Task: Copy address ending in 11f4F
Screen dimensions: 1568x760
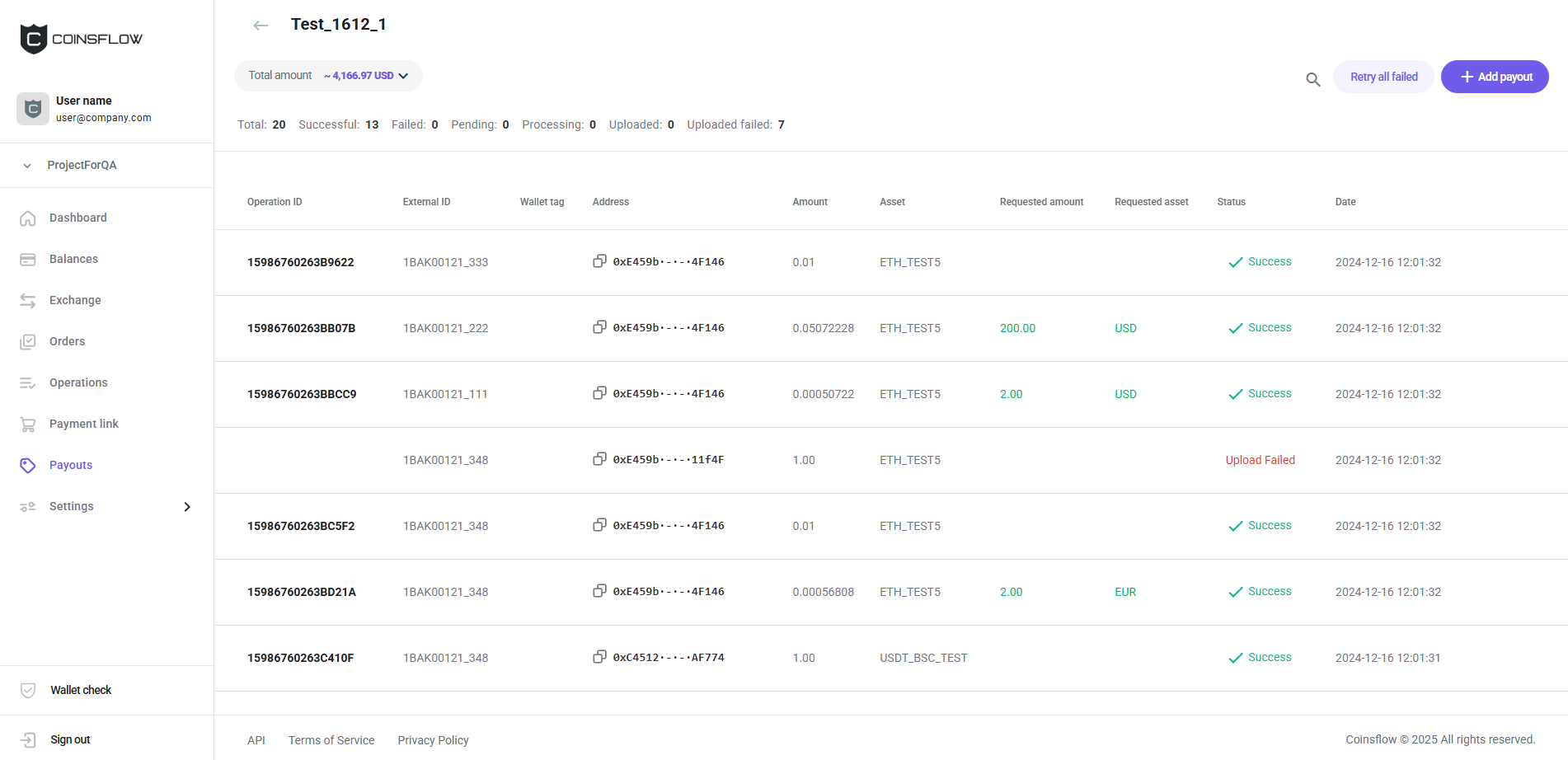Action: (599, 459)
